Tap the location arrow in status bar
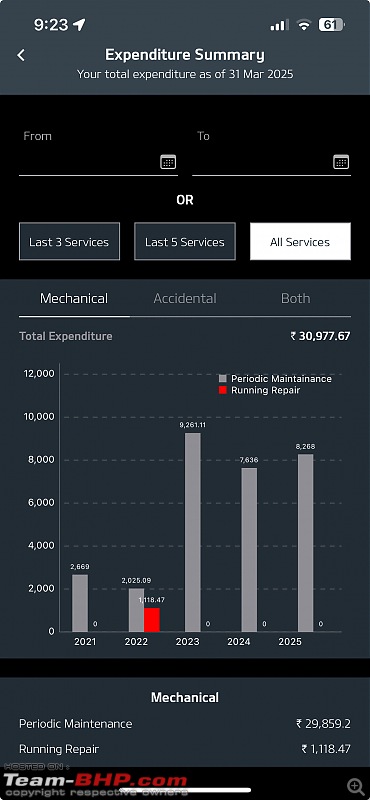Viewport: 370px width, 800px height. tap(79, 24)
